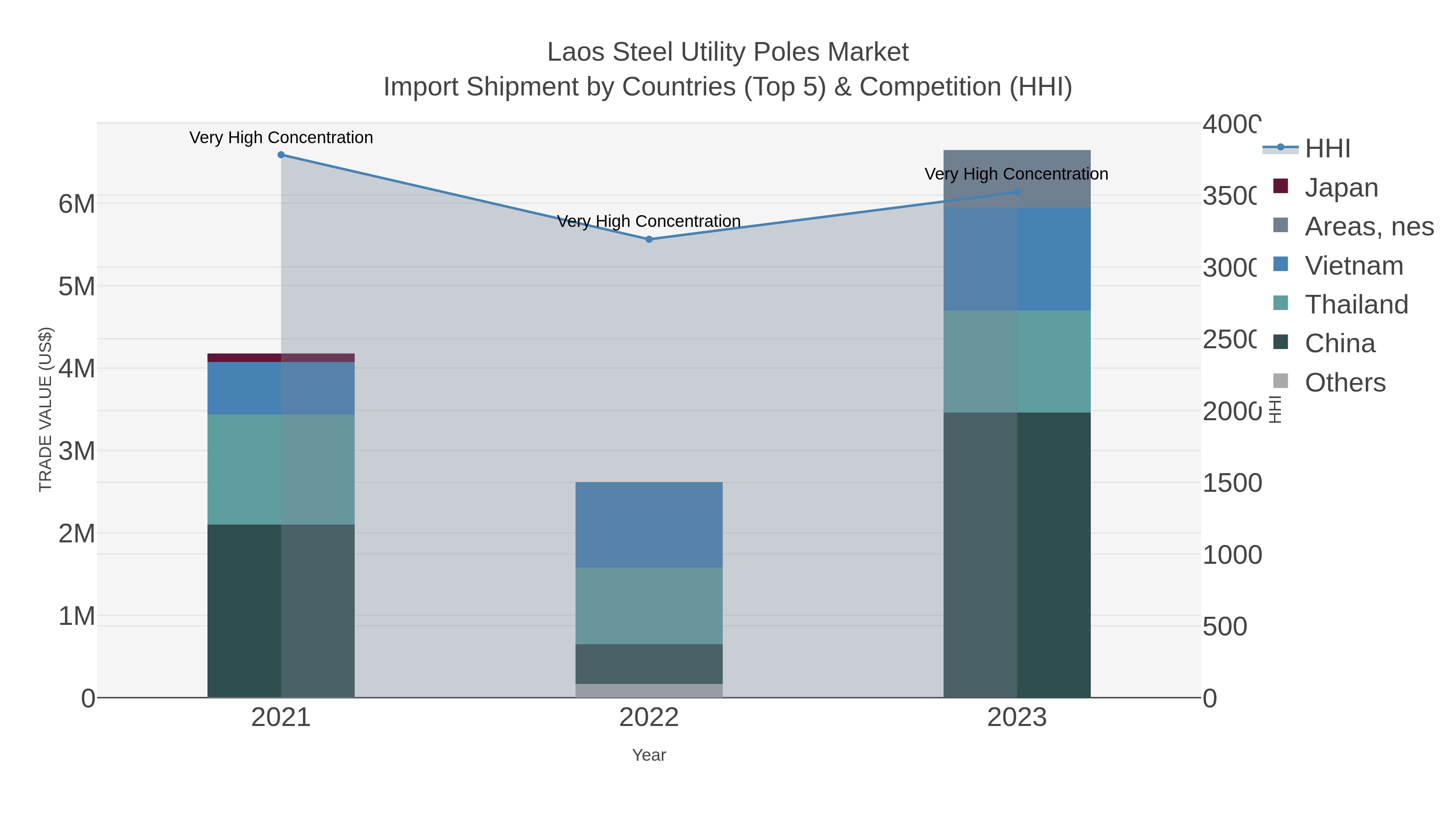Click the Thailand segment of the 2023 bar

[1017, 362]
